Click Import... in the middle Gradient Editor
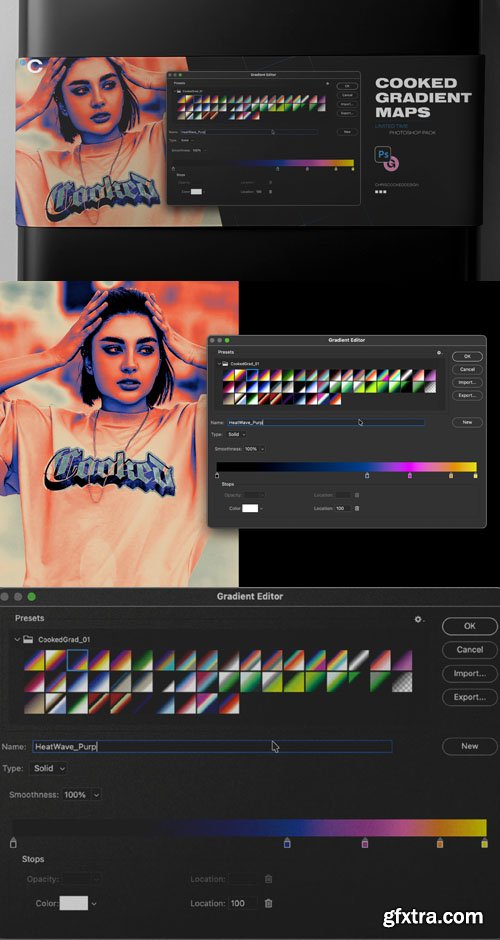Screen dimensions: 500x940 pos(467,382)
